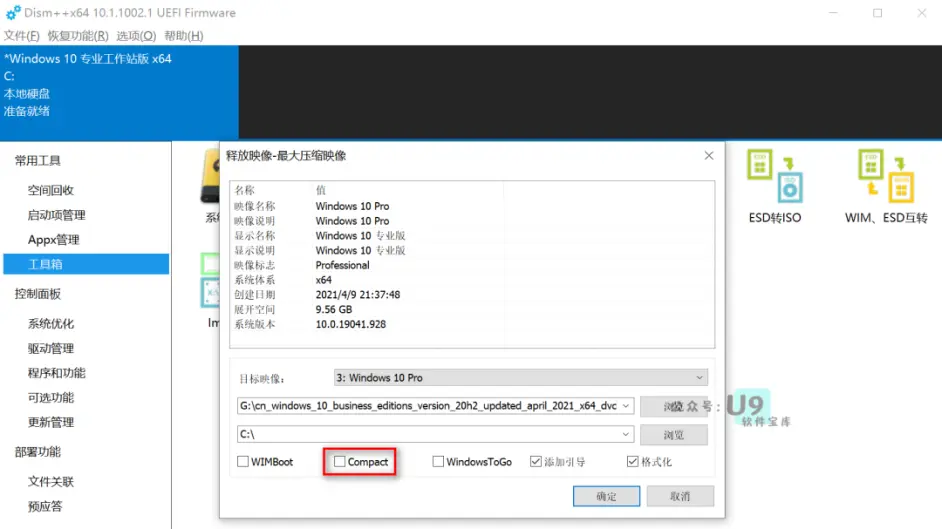Screen dimensions: 942x529
Task: Open the WIM、ESD互转 tool icon
Action: coord(886,177)
